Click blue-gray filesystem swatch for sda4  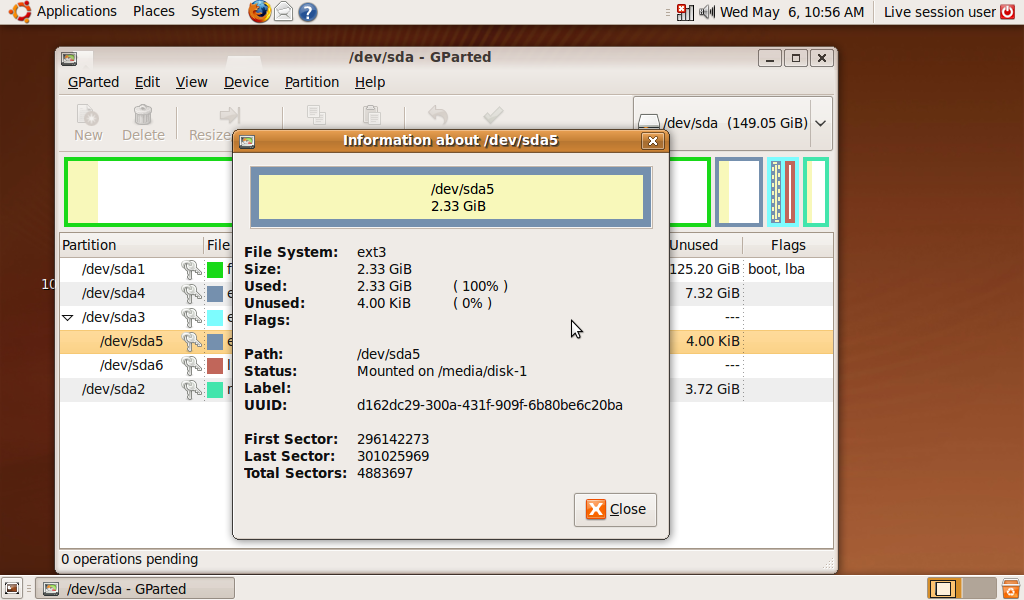(x=215, y=294)
